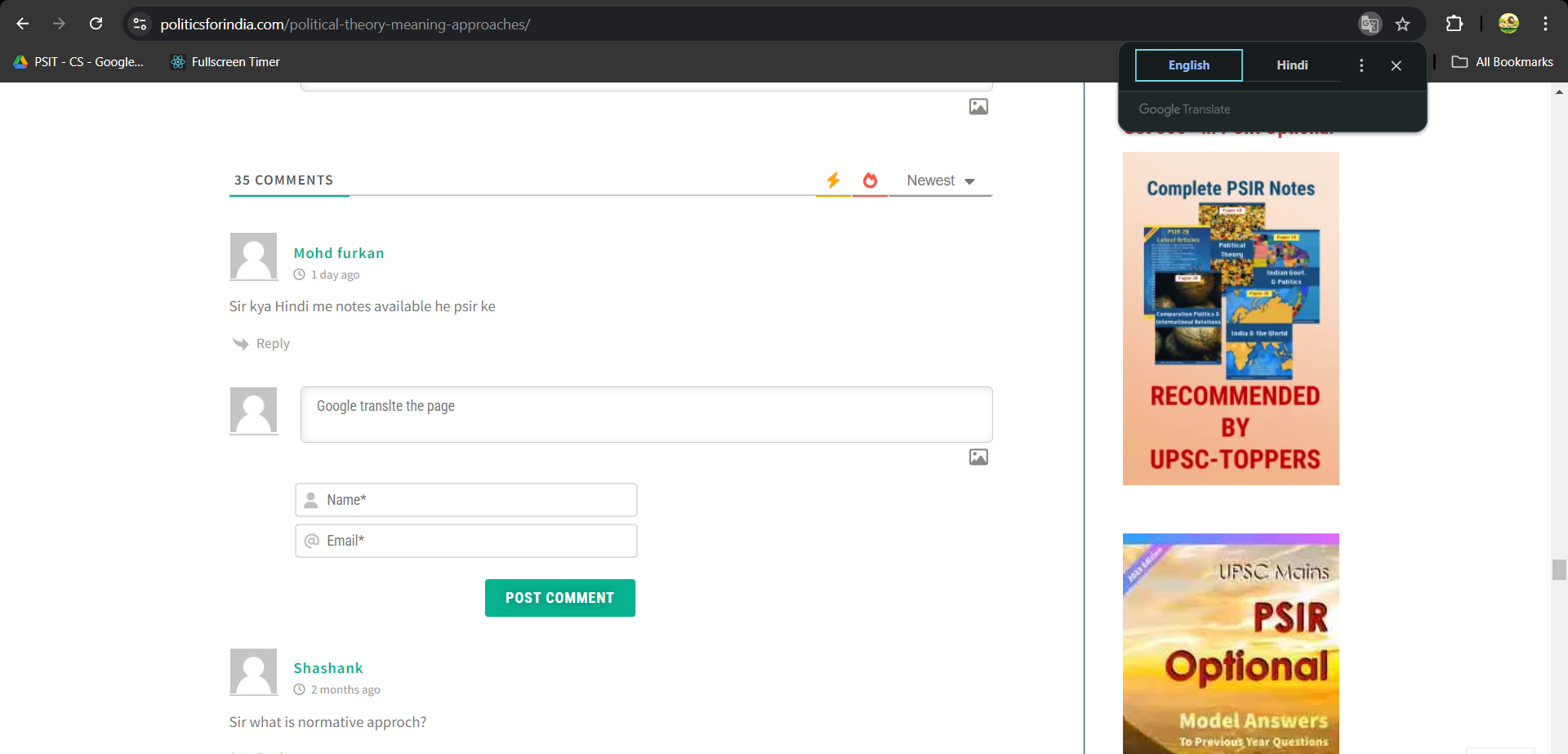Close the Google Translate popup

[1396, 65]
